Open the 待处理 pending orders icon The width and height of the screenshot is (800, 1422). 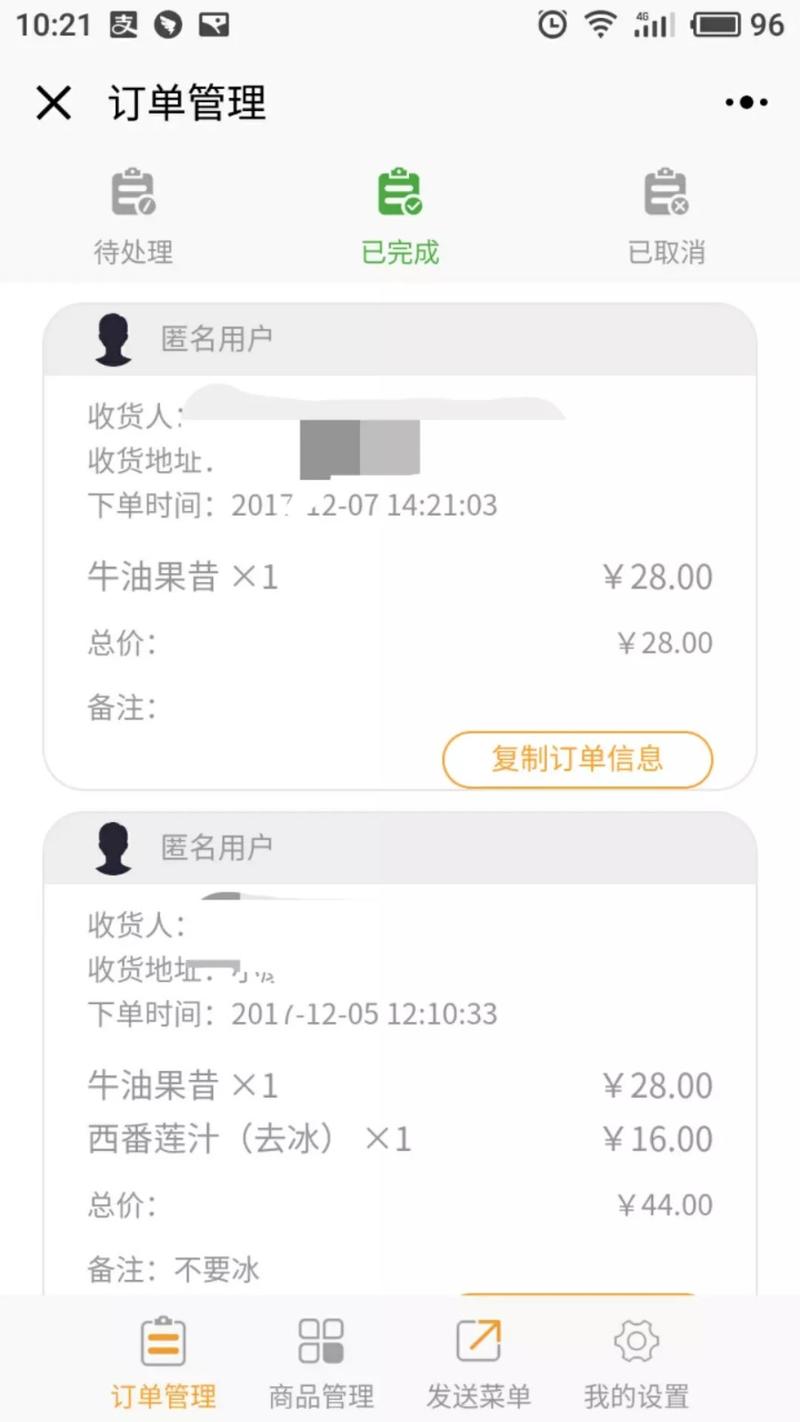[133, 193]
